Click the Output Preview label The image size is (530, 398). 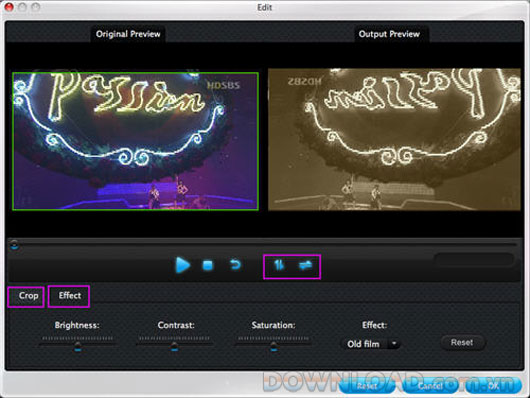click(389, 34)
